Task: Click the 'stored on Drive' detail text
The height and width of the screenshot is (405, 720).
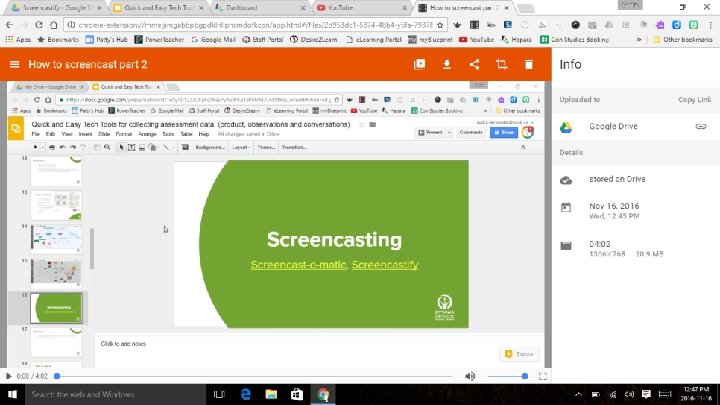Action: pos(617,179)
